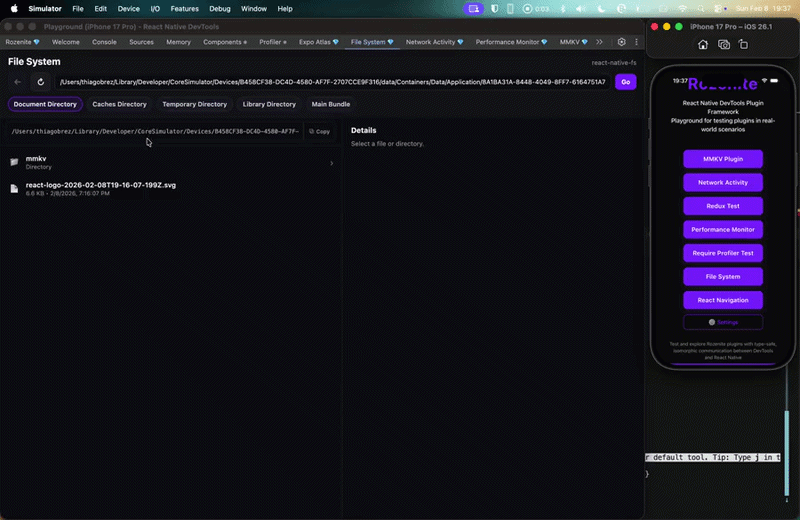This screenshot has height=520, width=800.
Task: Open the Device menu in menu bar
Action: tap(128, 8)
